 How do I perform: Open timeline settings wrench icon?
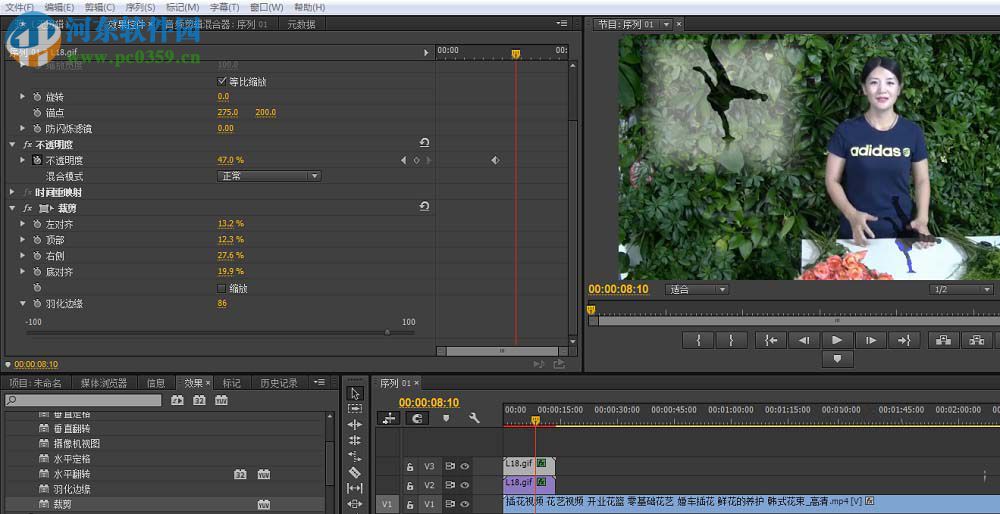[x=474, y=418]
